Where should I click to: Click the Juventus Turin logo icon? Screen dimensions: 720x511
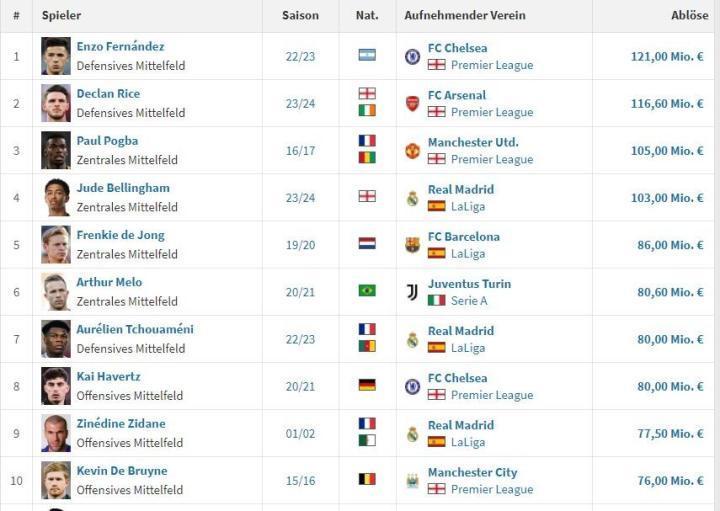click(412, 292)
